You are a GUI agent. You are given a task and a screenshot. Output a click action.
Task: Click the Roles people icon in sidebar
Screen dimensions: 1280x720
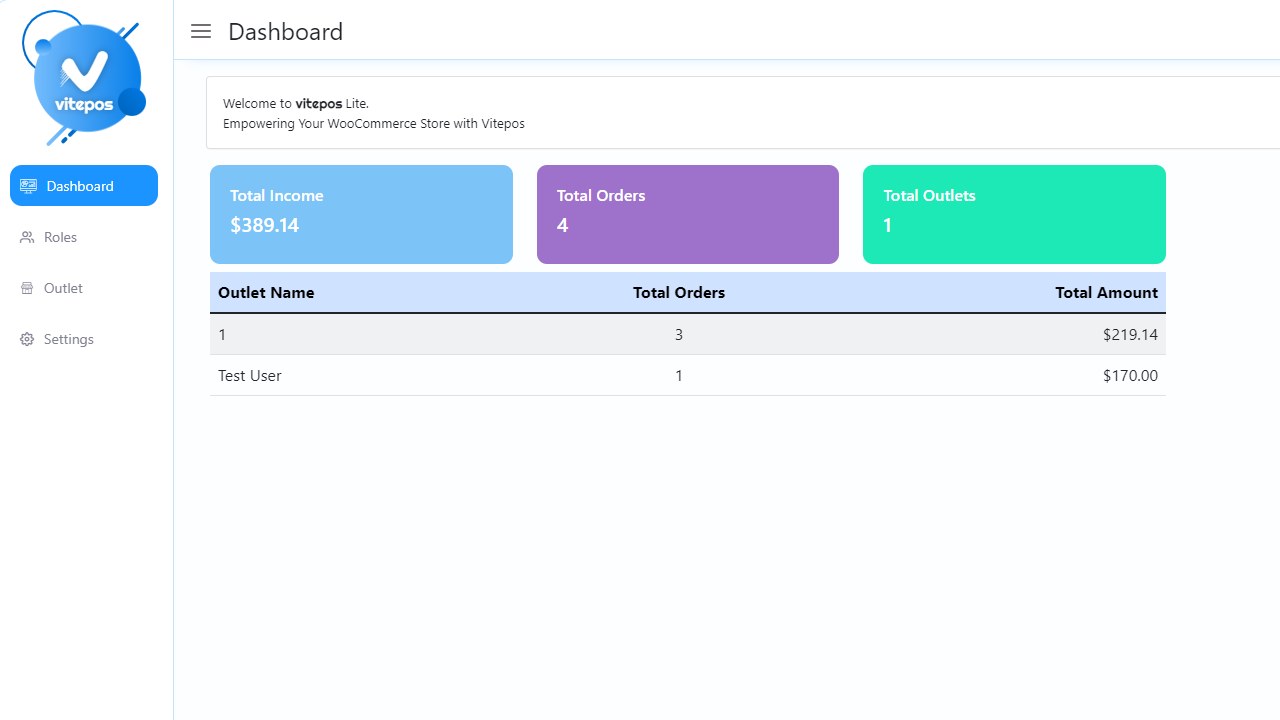point(26,237)
